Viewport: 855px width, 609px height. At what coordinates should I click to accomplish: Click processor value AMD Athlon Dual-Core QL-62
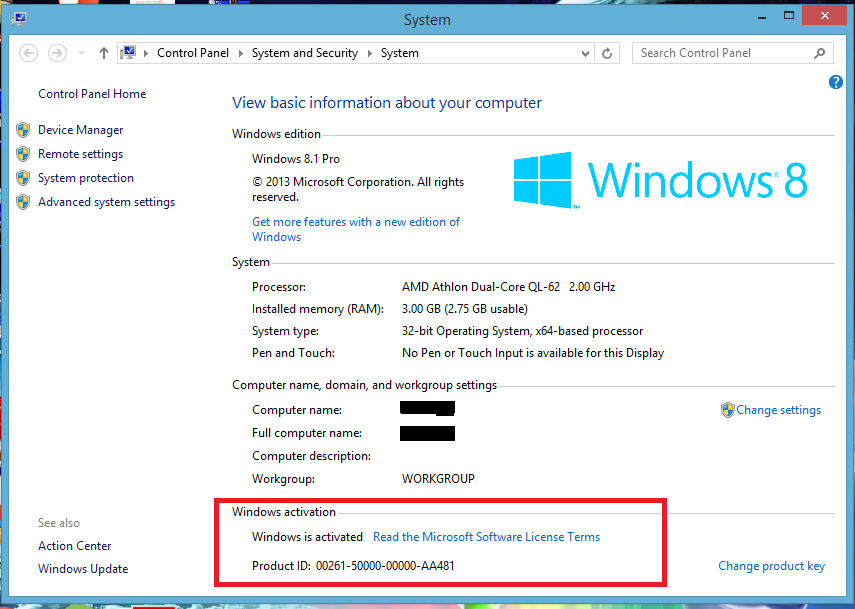pos(481,287)
